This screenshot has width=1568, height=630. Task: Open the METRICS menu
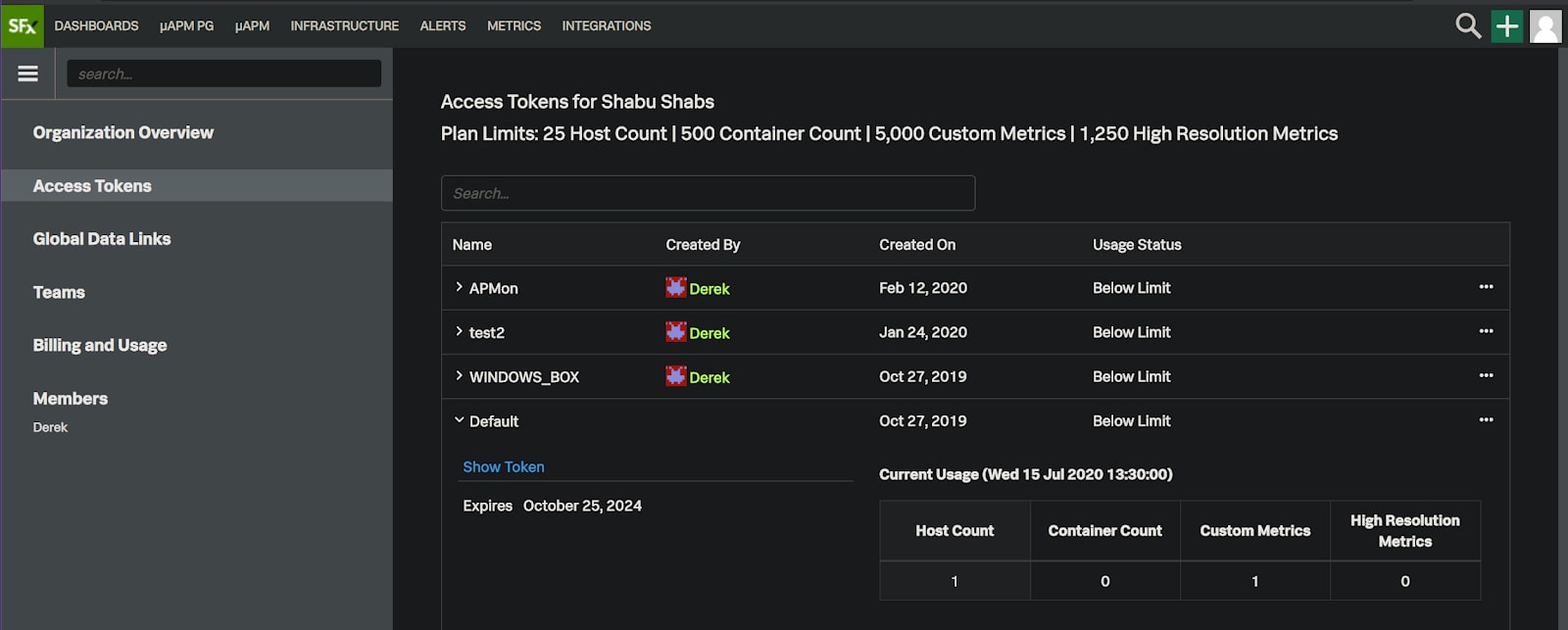click(514, 25)
